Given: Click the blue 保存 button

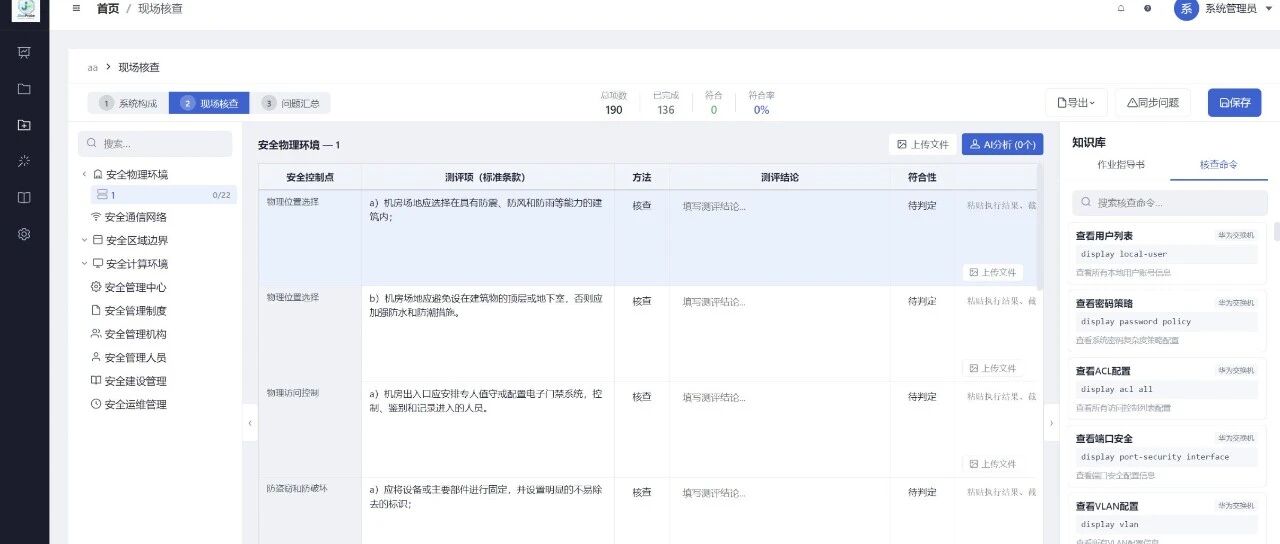Looking at the screenshot, I should coord(1234,102).
